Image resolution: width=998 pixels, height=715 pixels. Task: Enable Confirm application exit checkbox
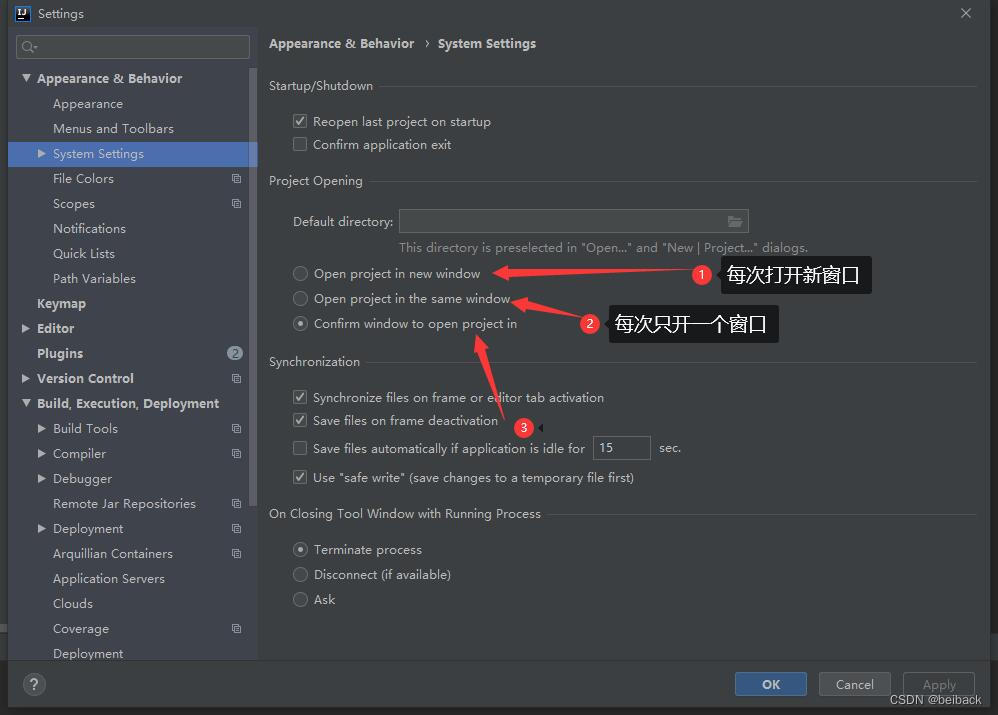coord(300,145)
